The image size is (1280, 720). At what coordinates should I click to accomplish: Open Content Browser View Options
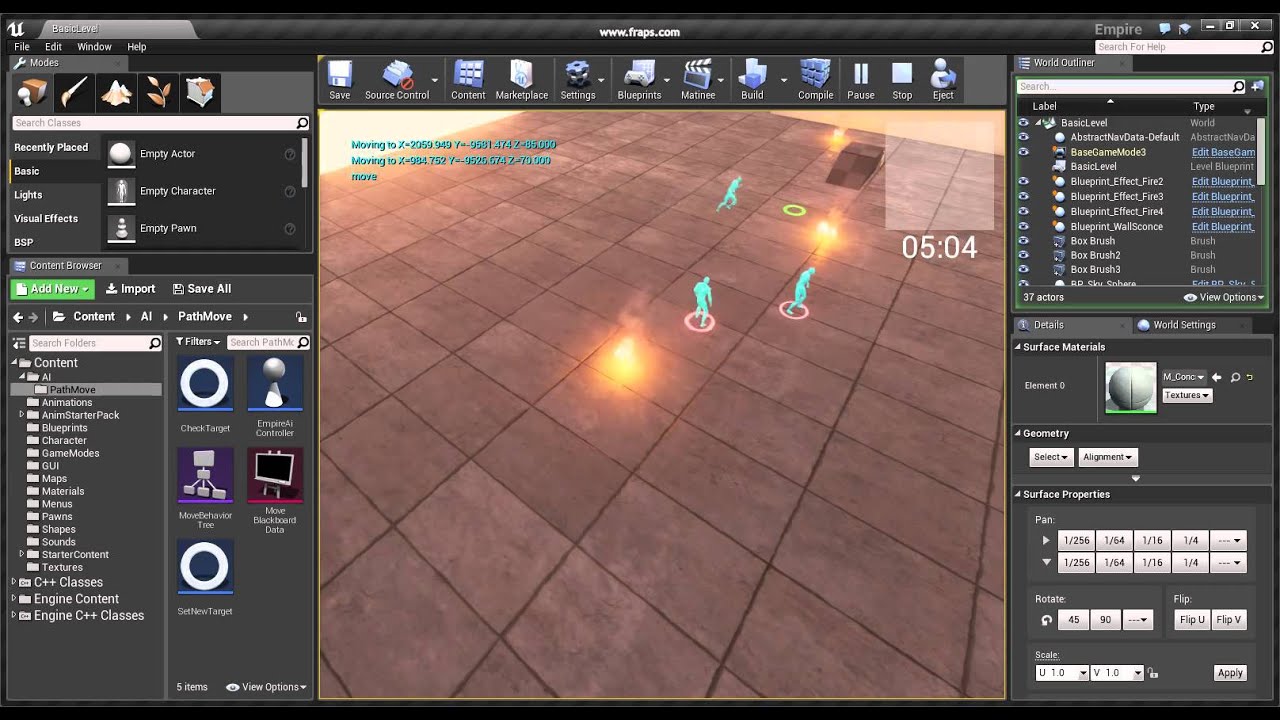click(267, 687)
